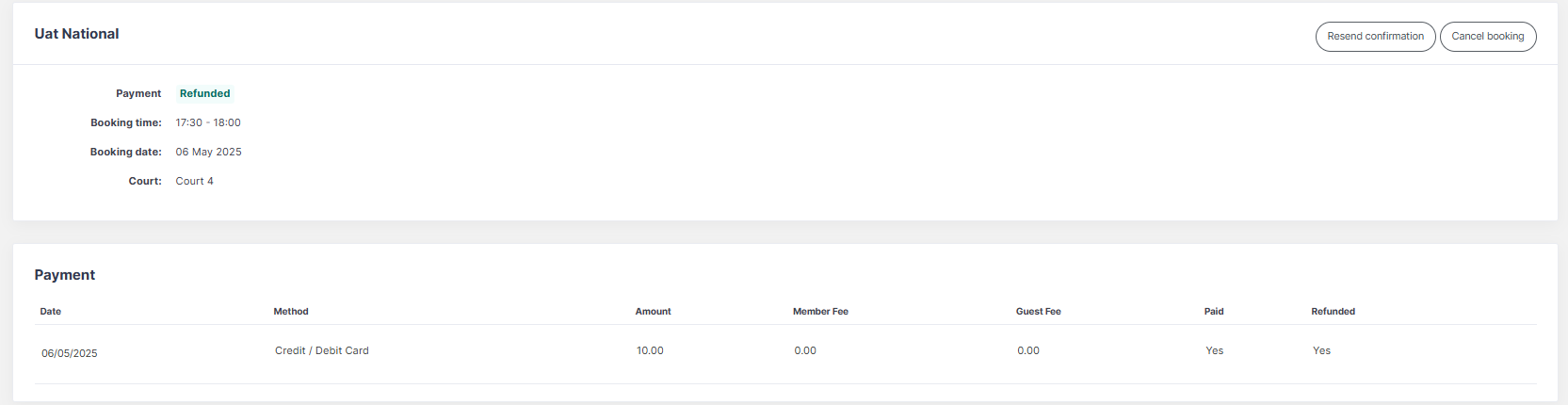
Task: Click the Member Fee column header
Action: 820,312
